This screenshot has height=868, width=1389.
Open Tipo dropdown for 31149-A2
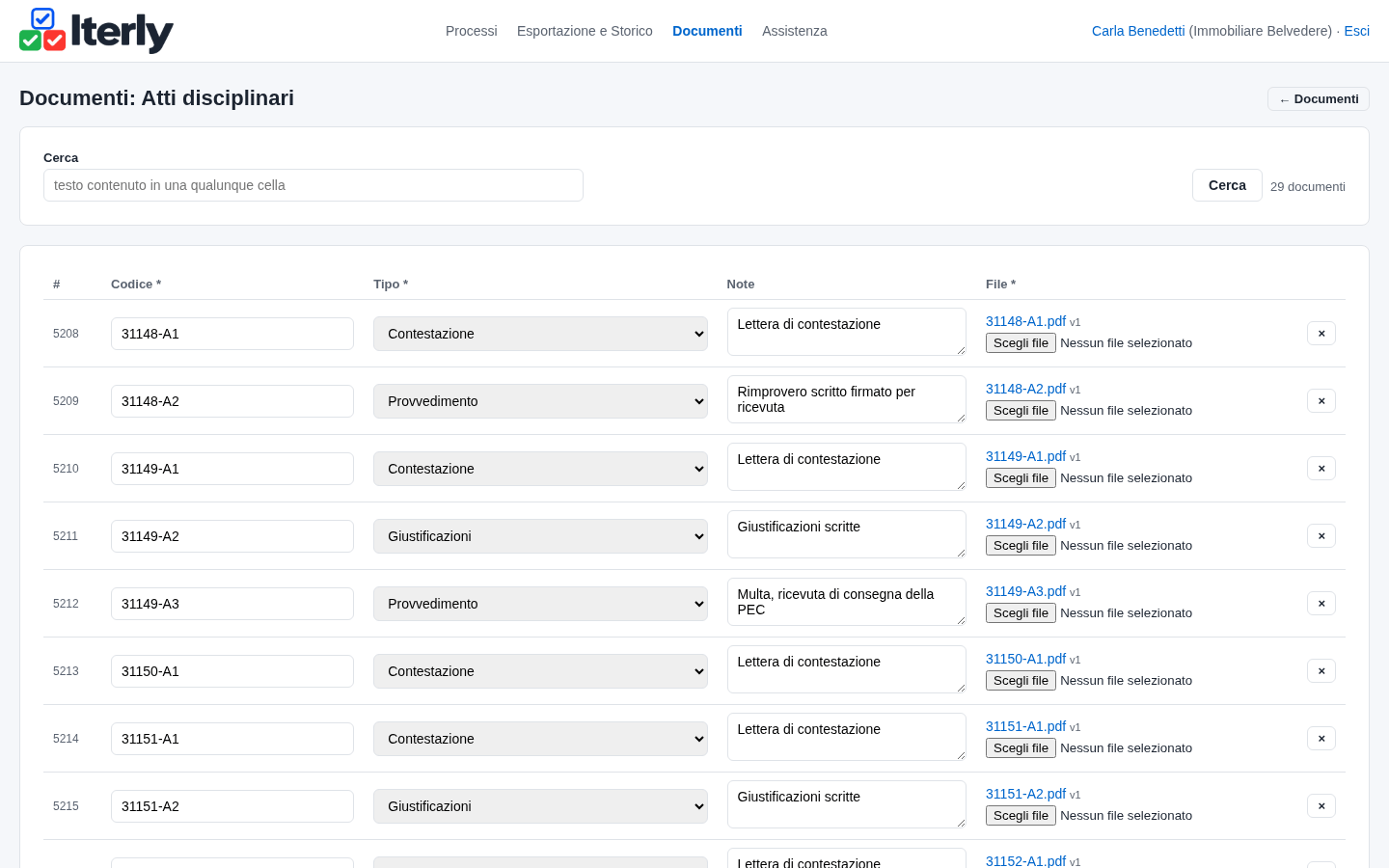point(540,536)
